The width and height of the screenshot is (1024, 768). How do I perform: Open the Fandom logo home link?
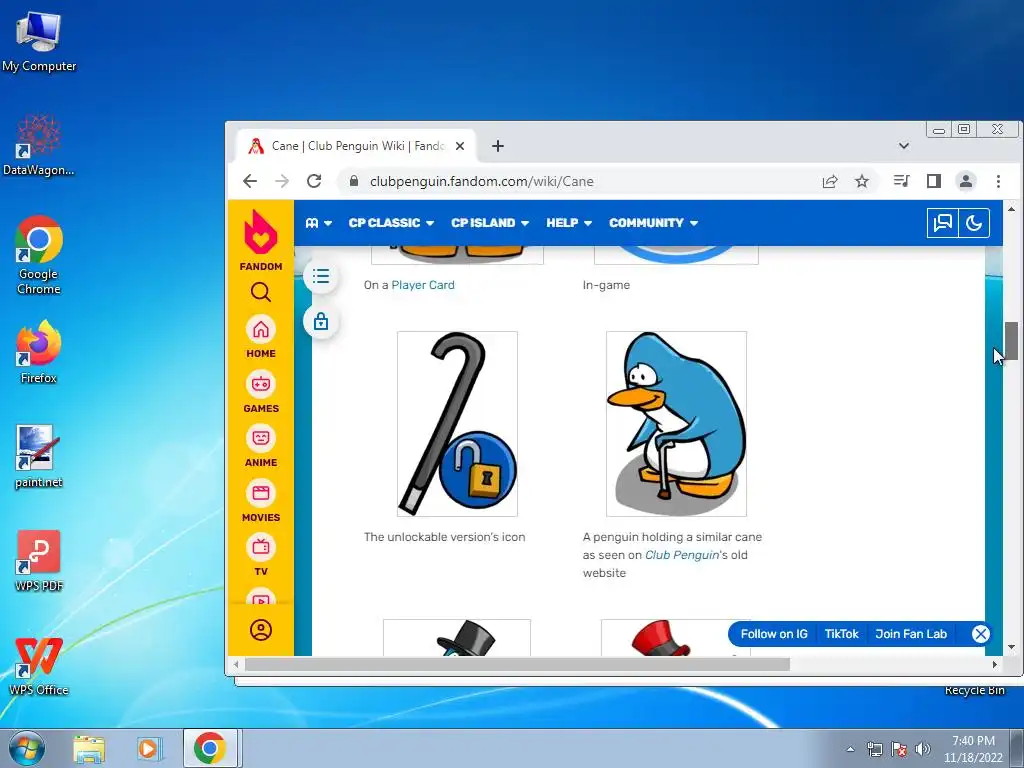tap(261, 240)
